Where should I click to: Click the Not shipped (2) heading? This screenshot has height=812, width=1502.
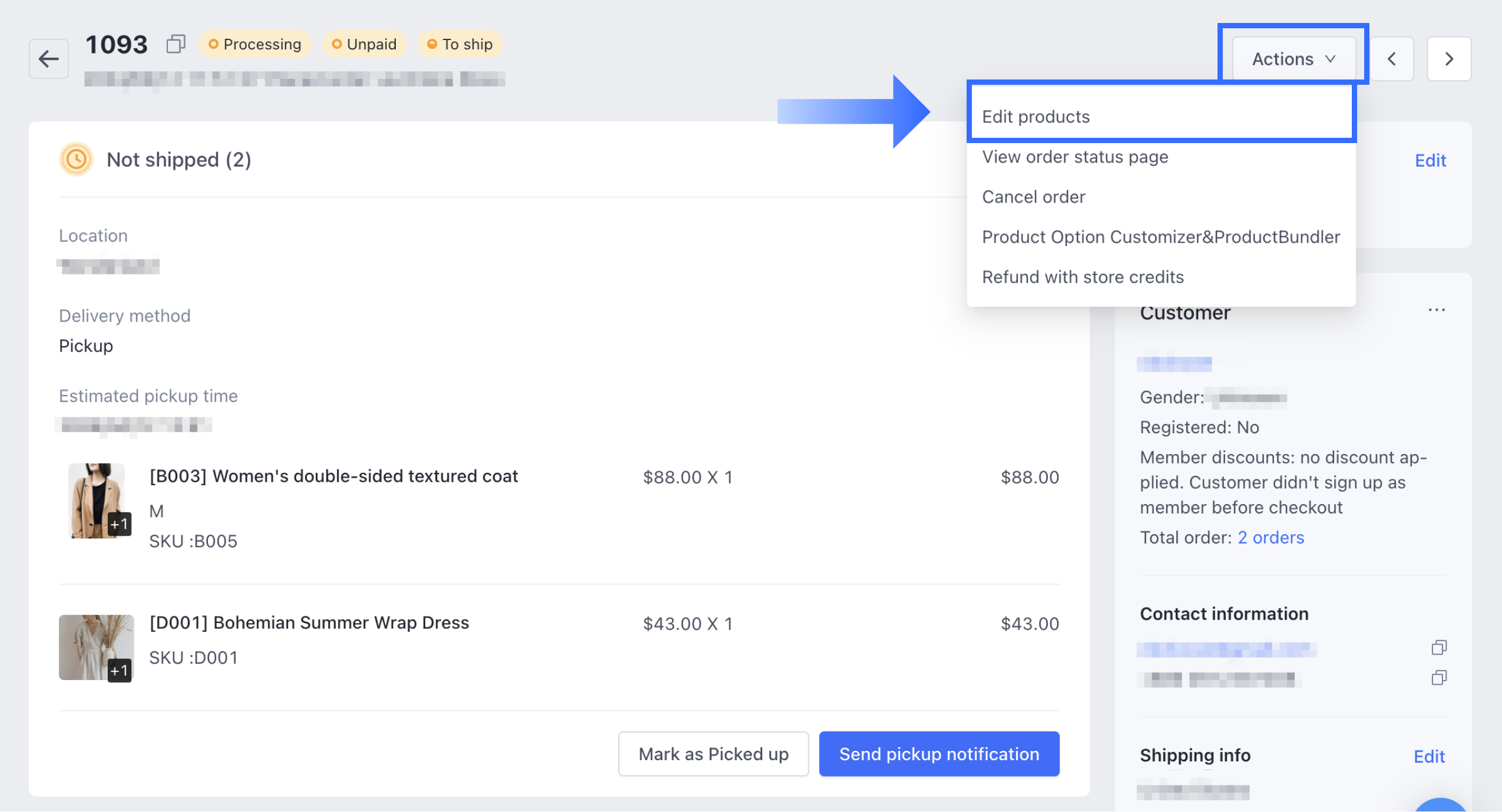pyautogui.click(x=179, y=160)
